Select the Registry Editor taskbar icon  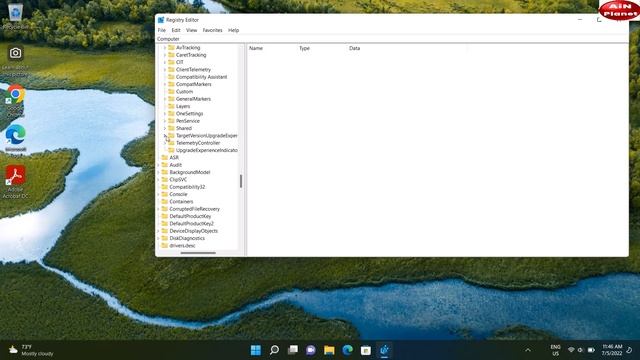point(384,350)
